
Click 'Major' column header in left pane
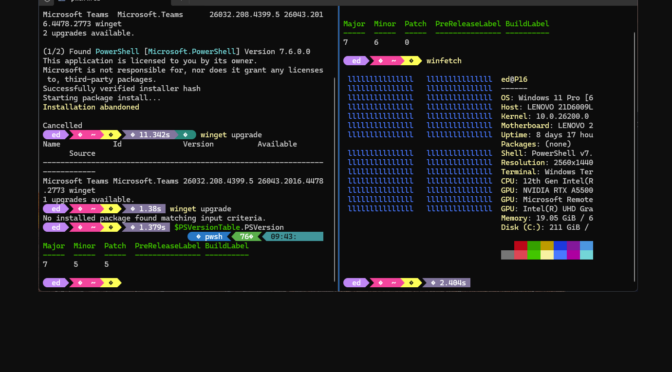(54, 246)
